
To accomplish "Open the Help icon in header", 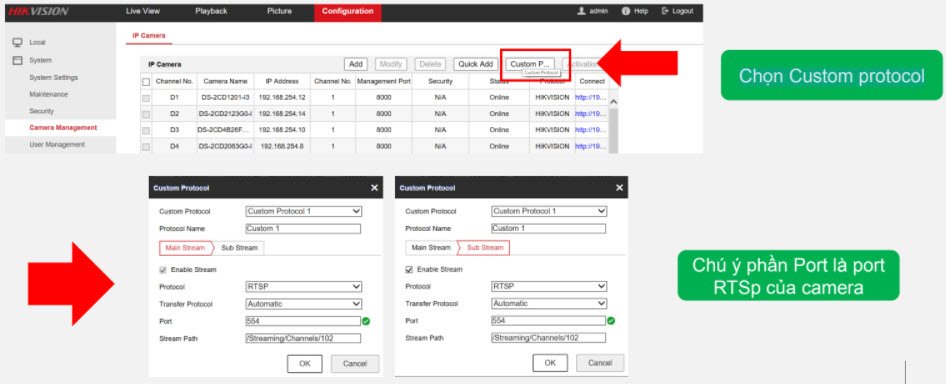I will pos(626,11).
